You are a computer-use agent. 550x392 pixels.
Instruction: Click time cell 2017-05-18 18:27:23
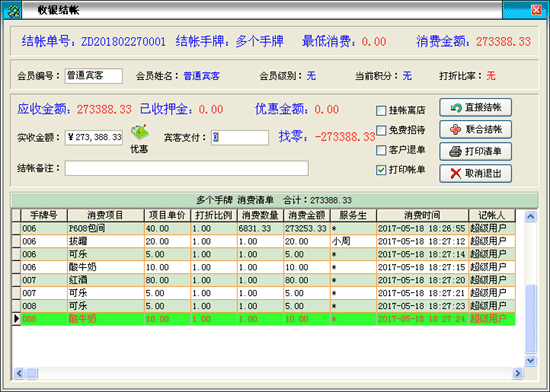[423, 306]
